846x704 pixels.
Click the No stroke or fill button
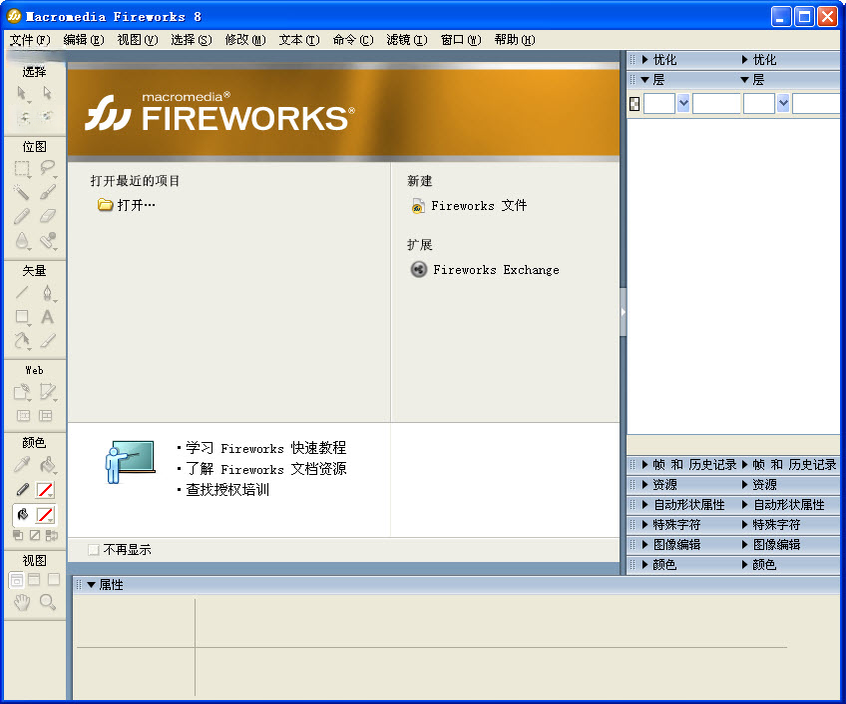tap(35, 535)
